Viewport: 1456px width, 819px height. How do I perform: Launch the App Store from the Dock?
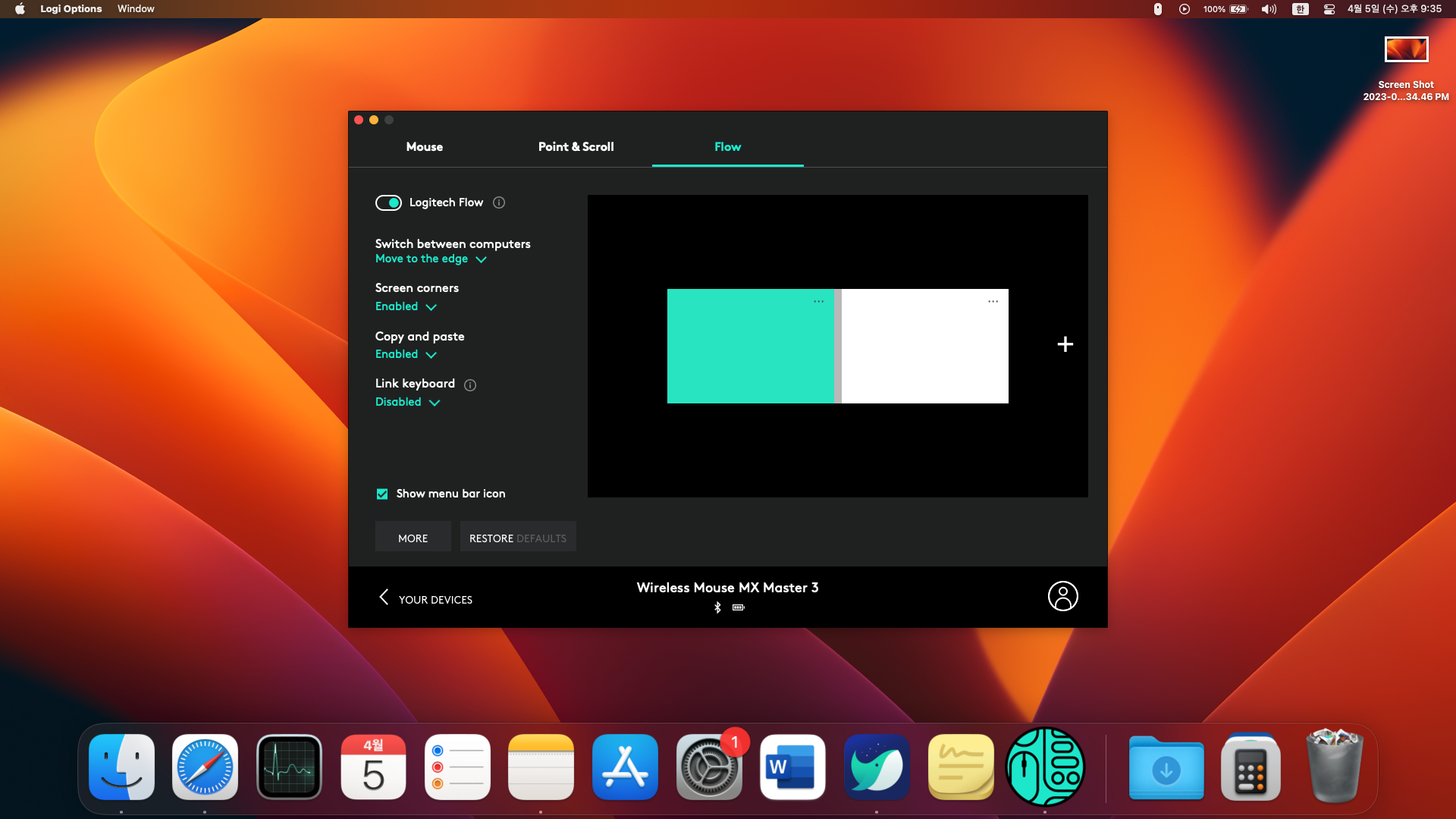tap(625, 767)
